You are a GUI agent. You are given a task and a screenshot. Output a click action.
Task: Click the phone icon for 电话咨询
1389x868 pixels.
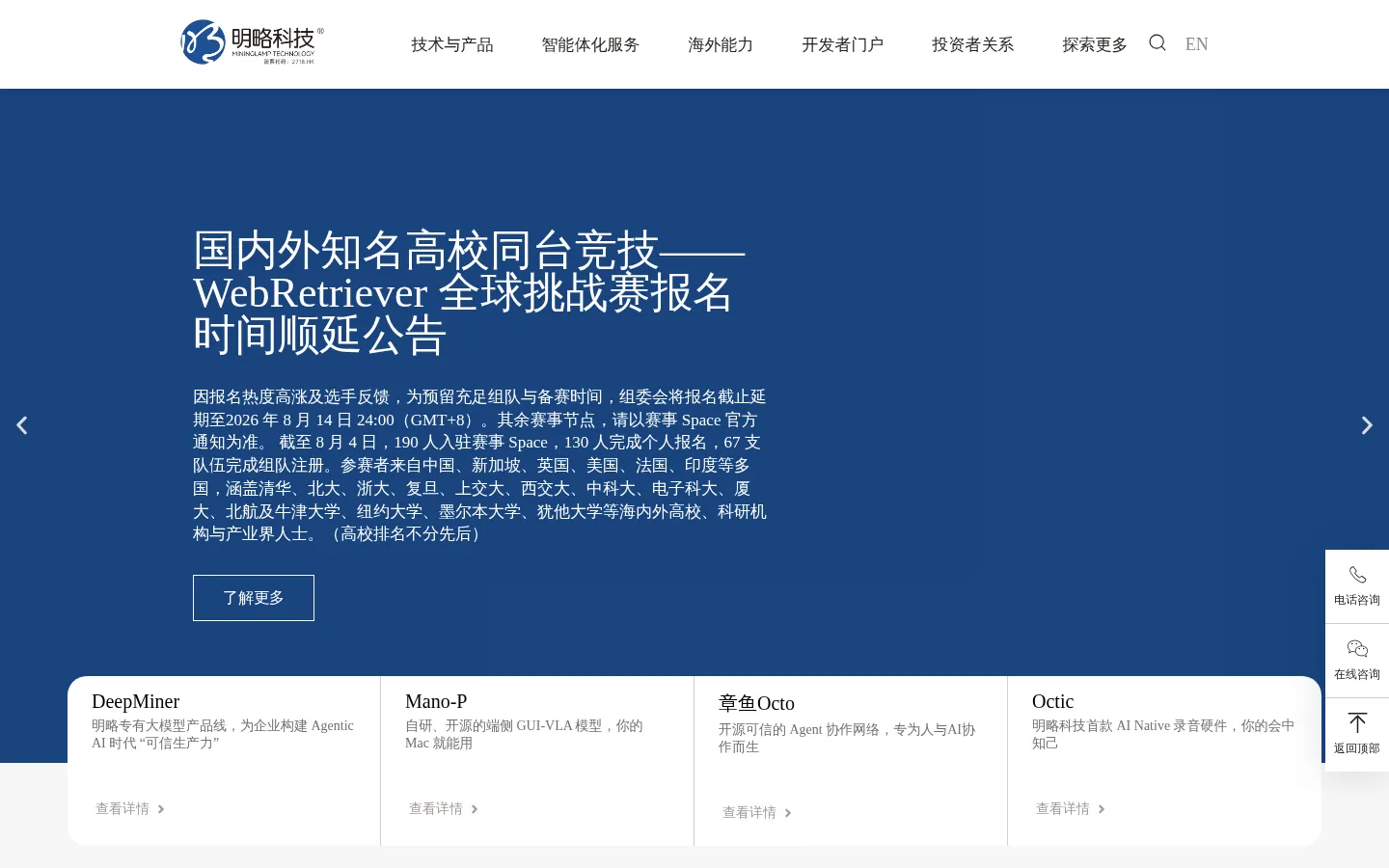(1357, 575)
